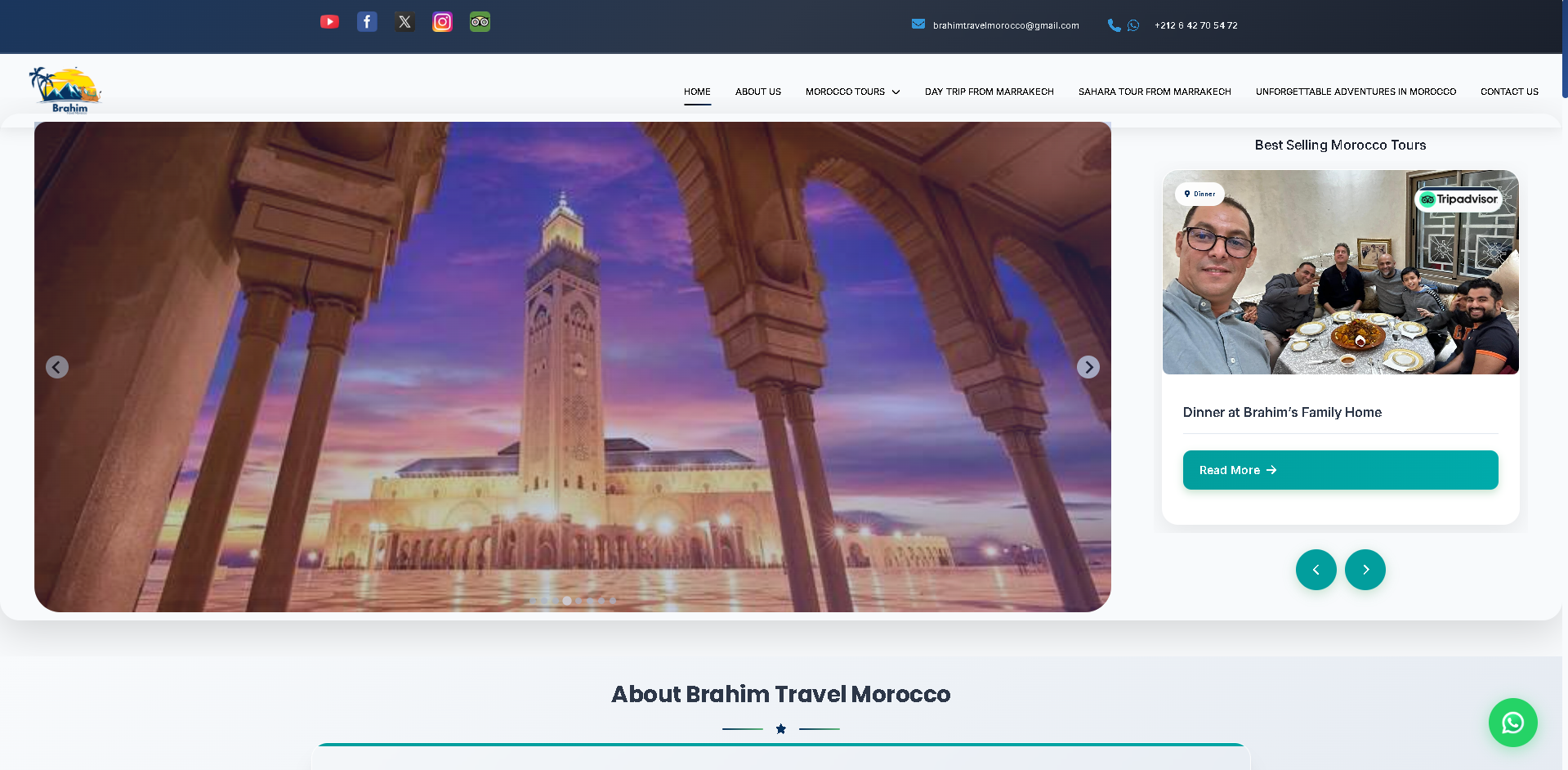Show previous best selling tour card

1316,570
